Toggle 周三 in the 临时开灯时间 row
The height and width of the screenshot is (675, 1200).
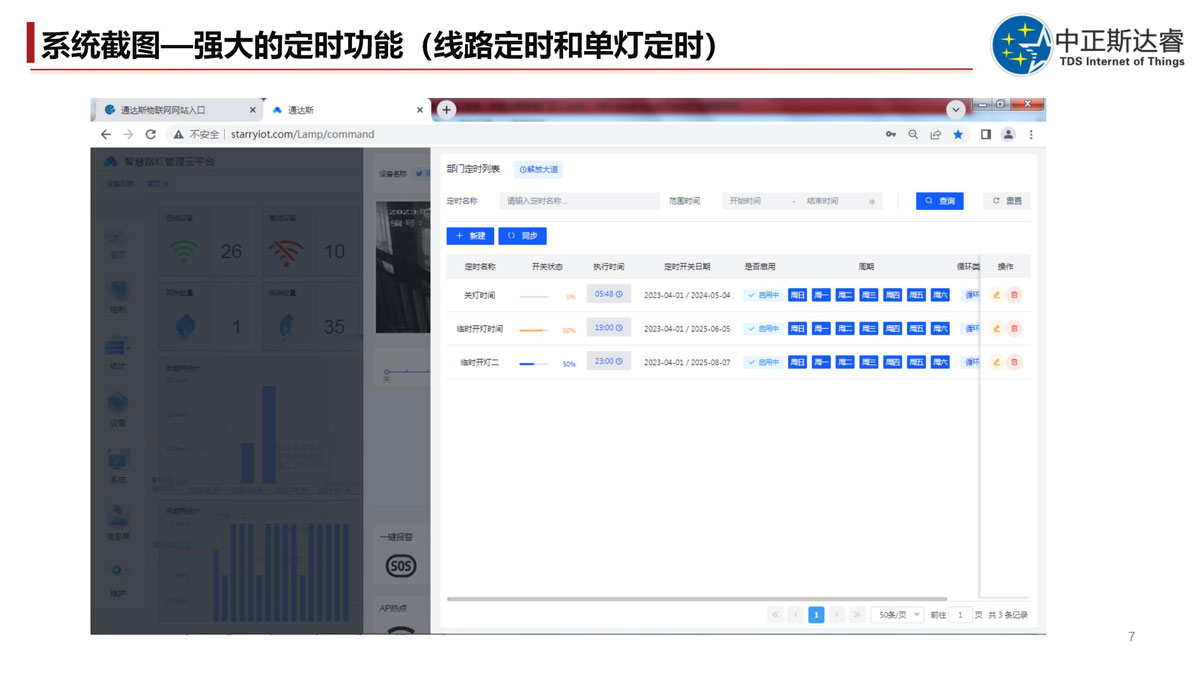(x=868, y=329)
